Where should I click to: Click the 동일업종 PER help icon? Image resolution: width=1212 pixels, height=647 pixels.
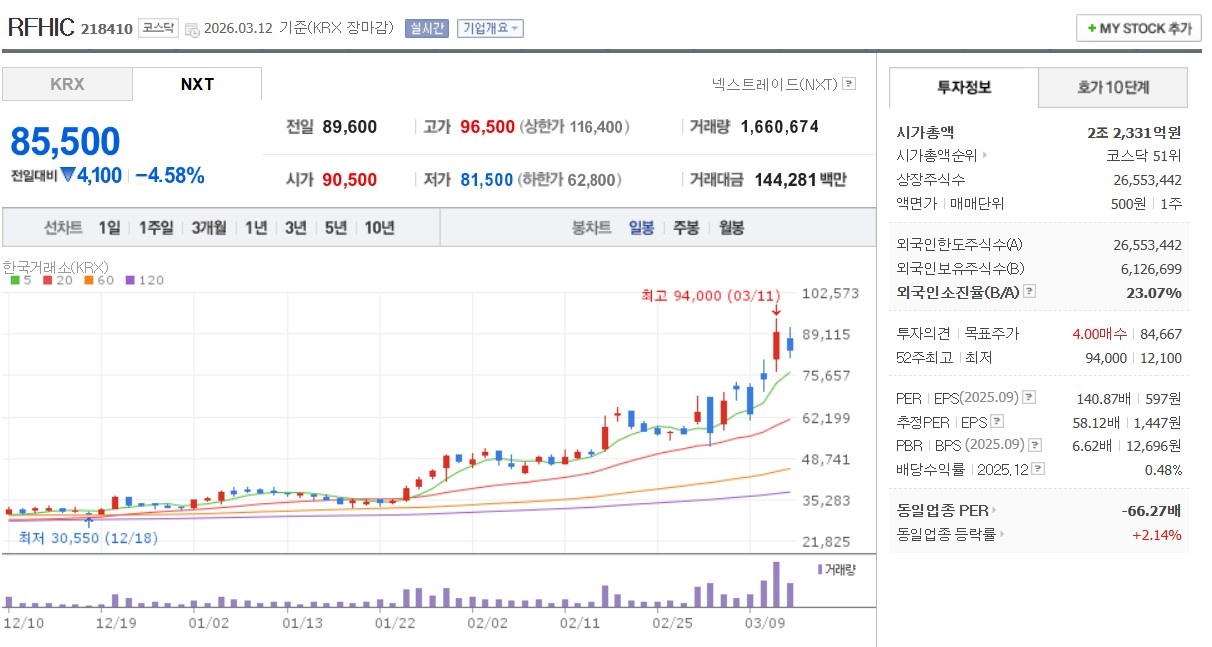click(994, 511)
